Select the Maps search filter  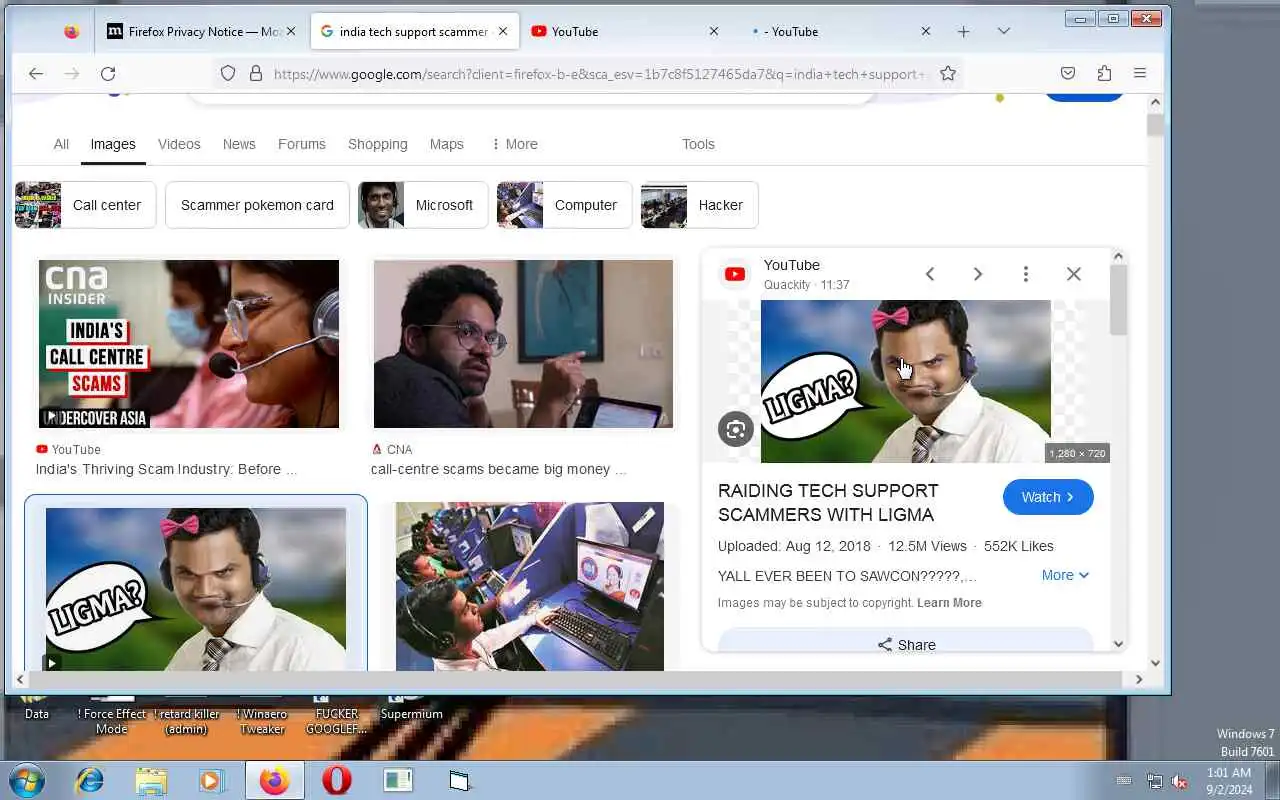[x=446, y=144]
